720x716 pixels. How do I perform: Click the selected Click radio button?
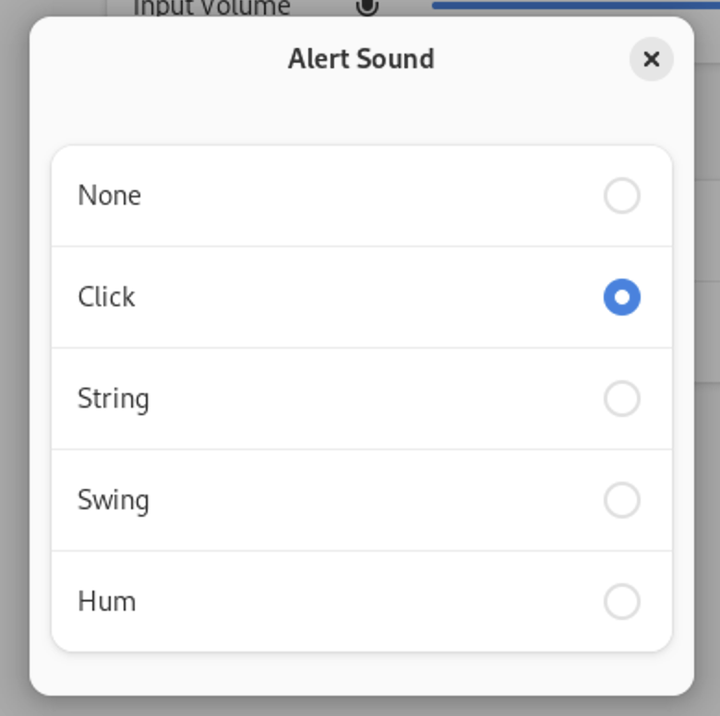621,297
